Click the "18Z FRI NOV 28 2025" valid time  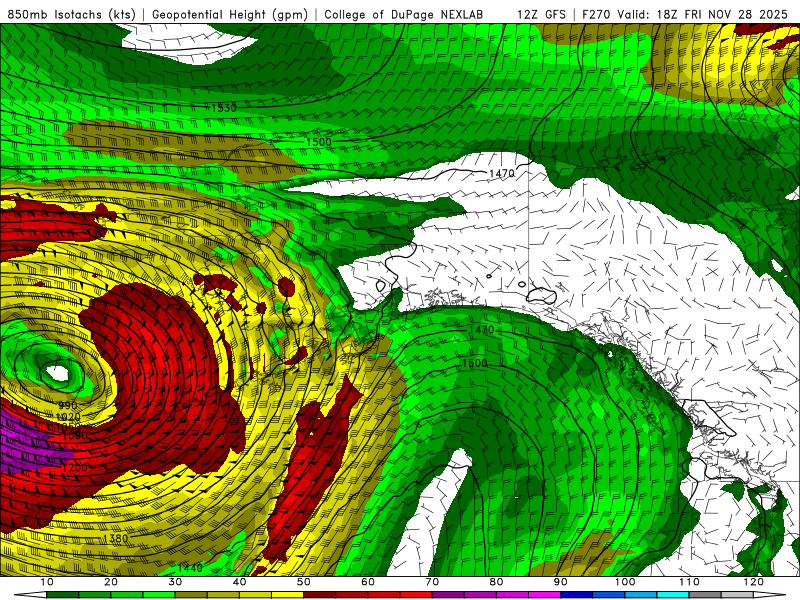[x=722, y=15]
